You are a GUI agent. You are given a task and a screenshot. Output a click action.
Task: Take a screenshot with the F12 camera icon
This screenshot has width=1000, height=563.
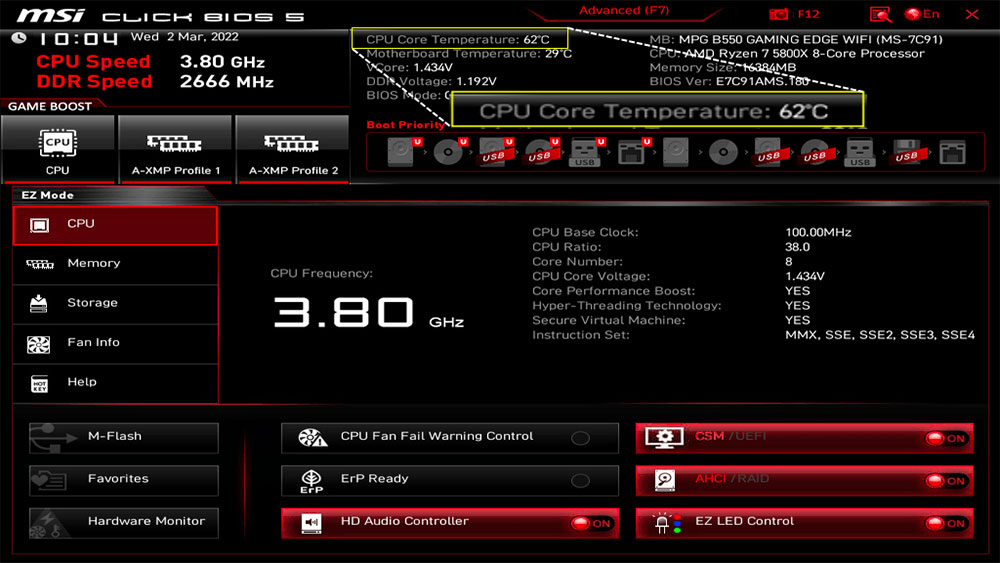pos(779,15)
